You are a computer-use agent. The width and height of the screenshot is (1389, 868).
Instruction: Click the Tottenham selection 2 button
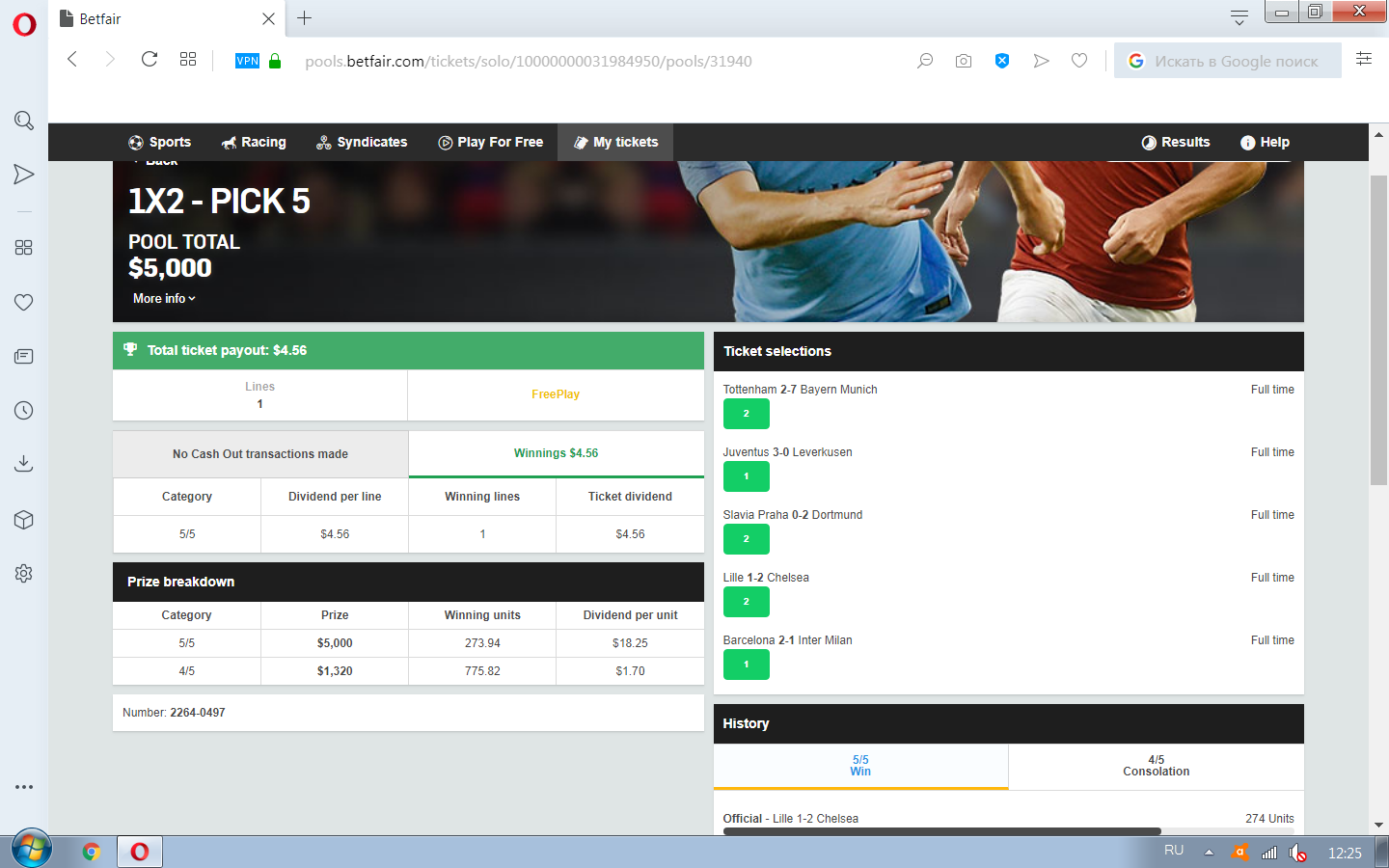(x=746, y=414)
